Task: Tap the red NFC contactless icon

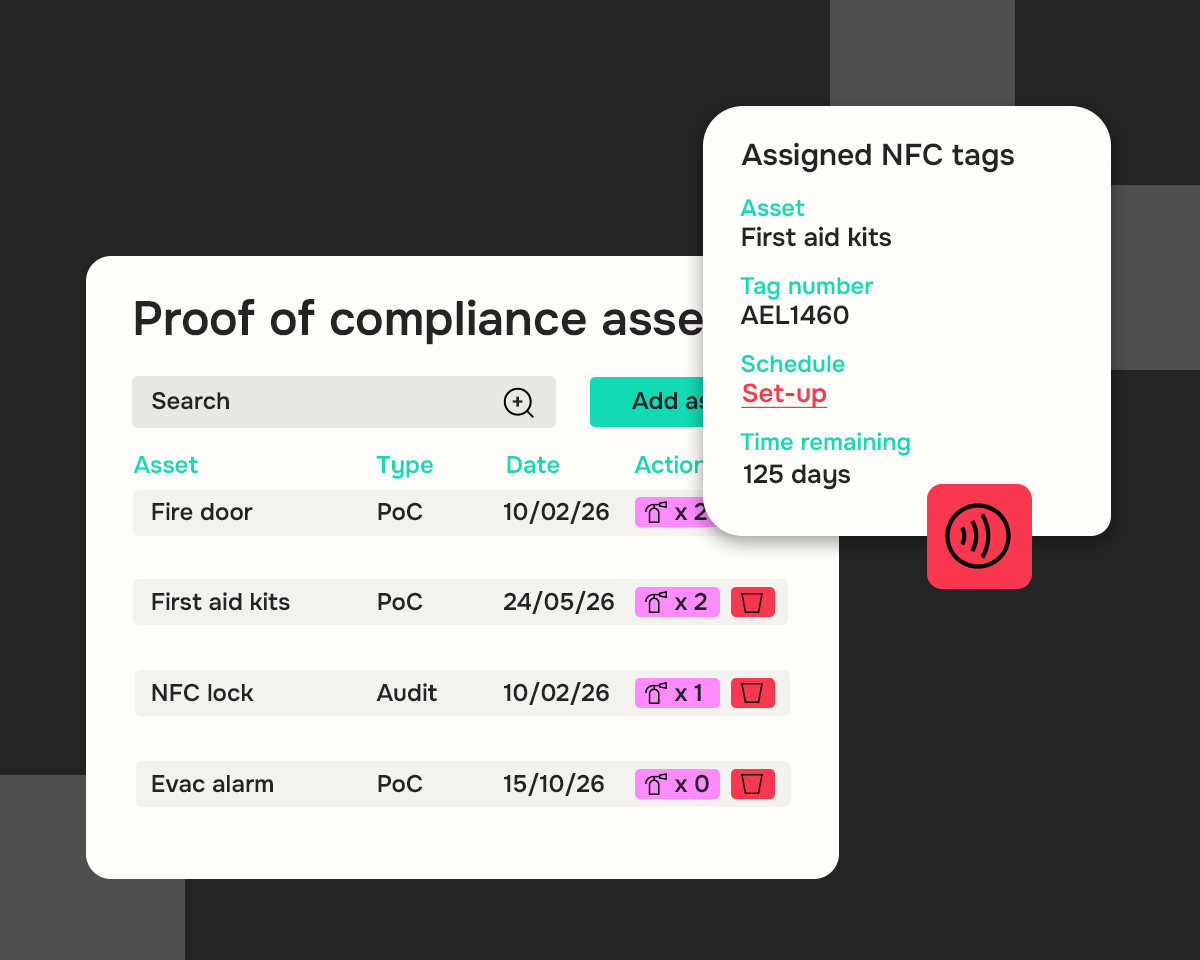Action: point(979,536)
